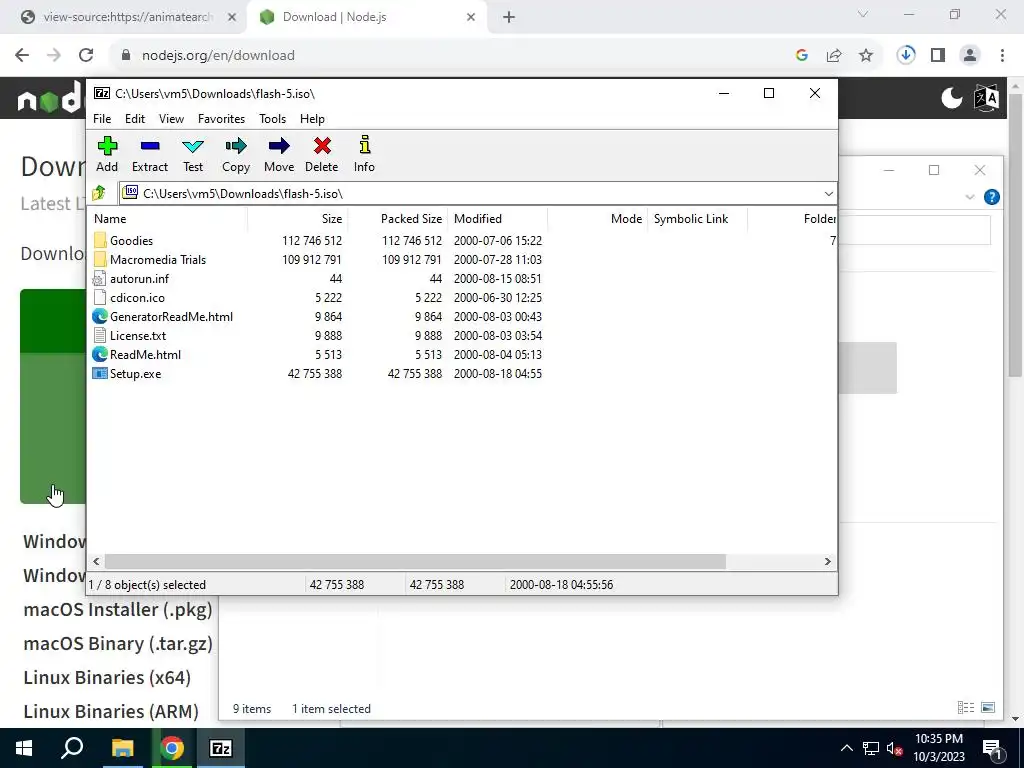Viewport: 1024px width, 768px height.
Task: Open the Chrome three-dot menu
Action: pyautogui.click(x=1002, y=56)
